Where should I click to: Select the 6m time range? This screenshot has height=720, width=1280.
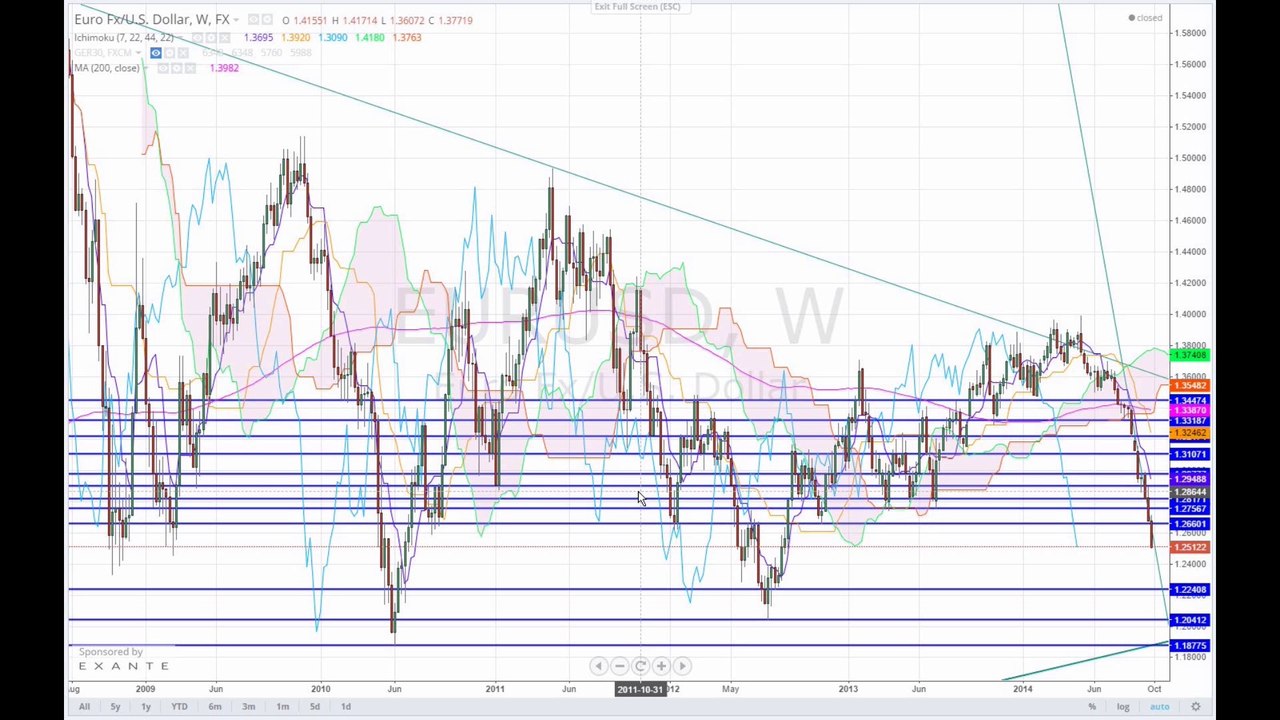[215, 707]
